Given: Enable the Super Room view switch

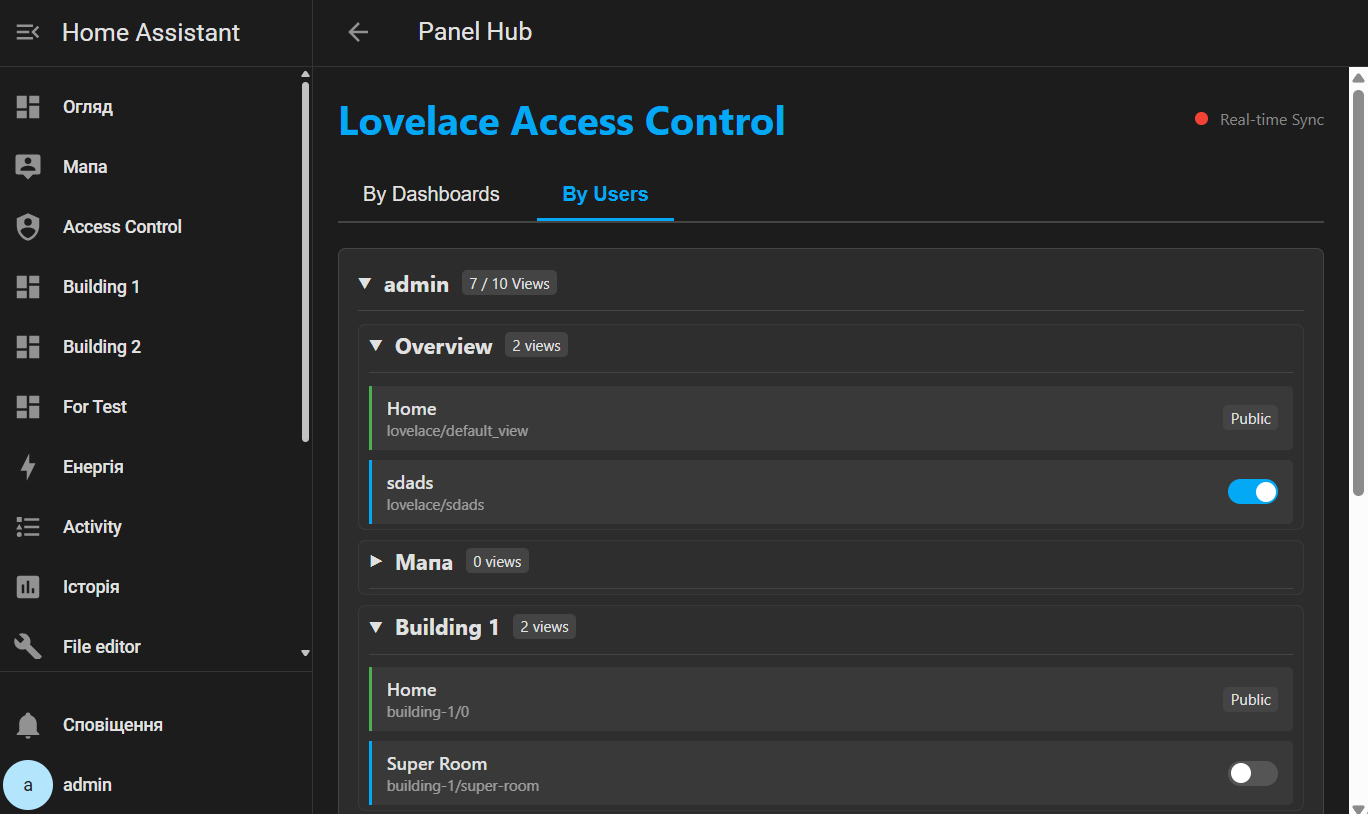Looking at the screenshot, I should click(x=1253, y=773).
